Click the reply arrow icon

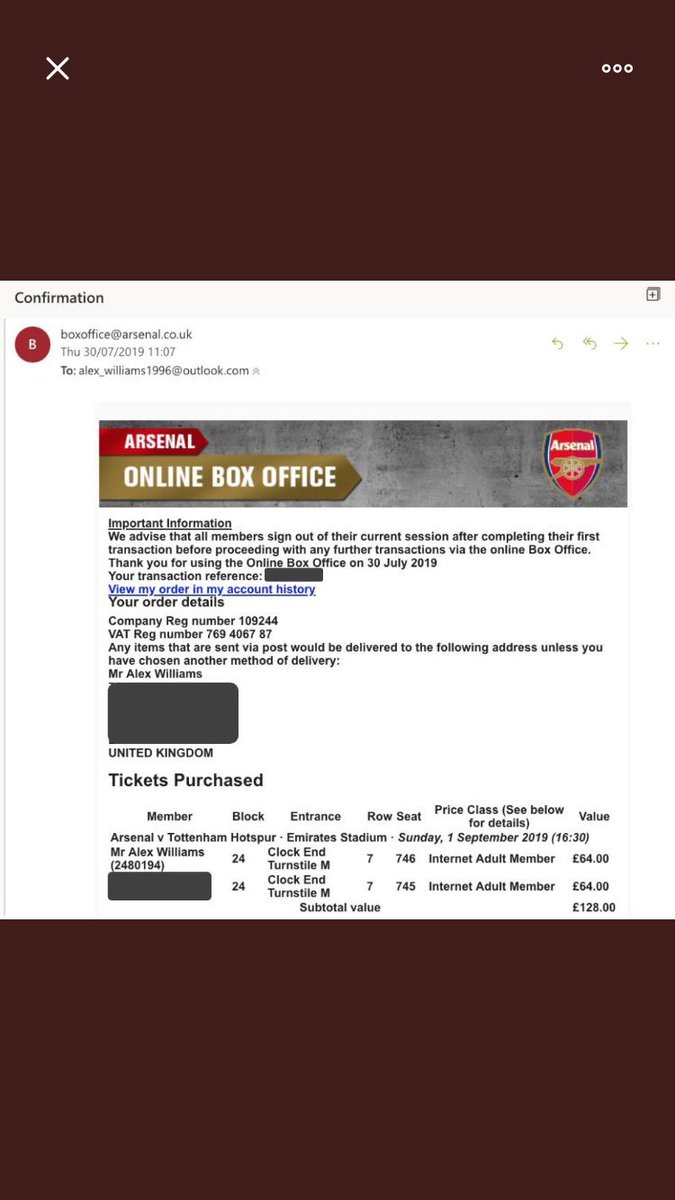[558, 343]
